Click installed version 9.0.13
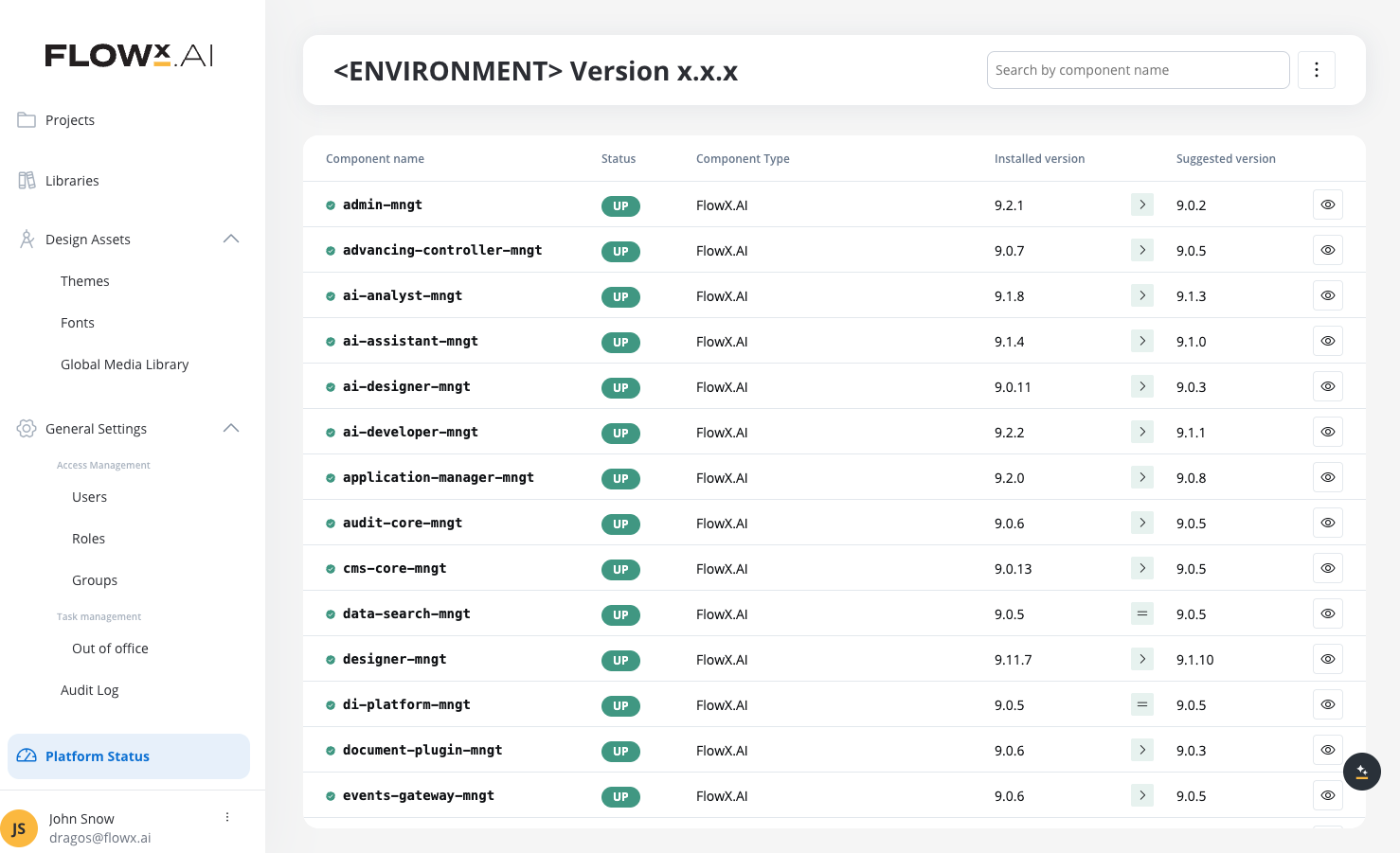 [1013, 569]
